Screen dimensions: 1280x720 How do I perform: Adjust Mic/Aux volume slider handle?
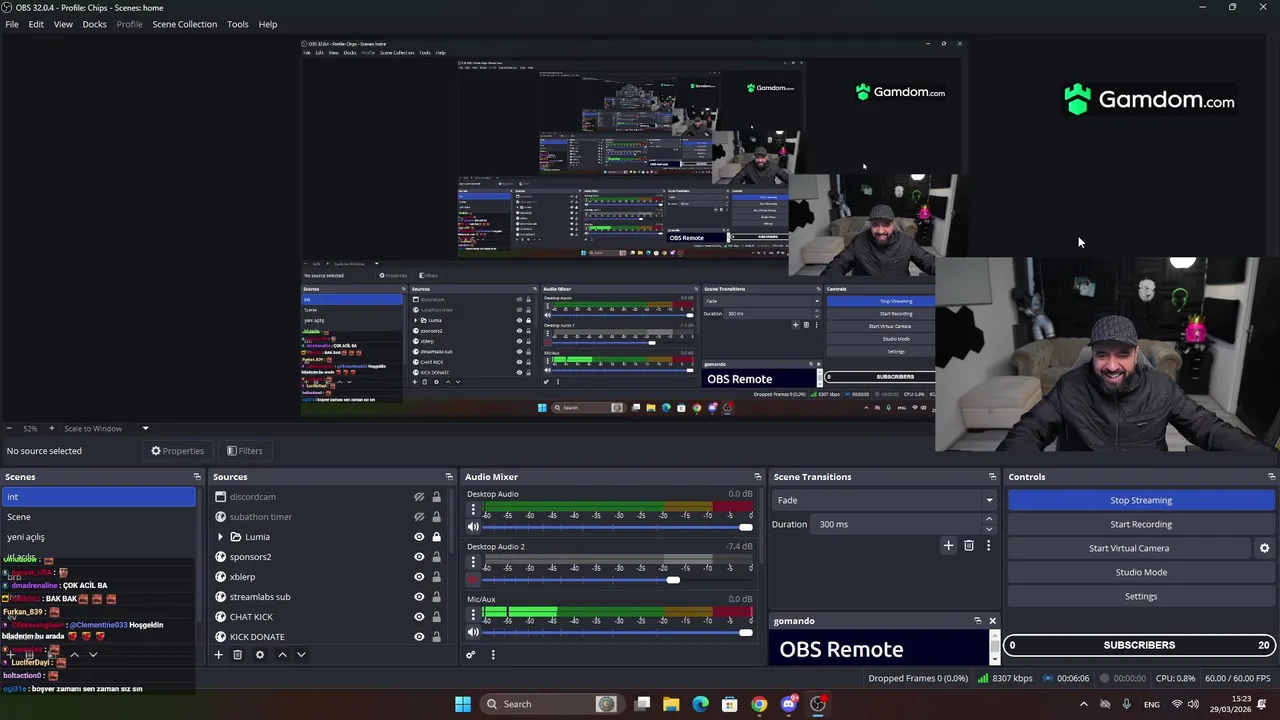click(745, 632)
